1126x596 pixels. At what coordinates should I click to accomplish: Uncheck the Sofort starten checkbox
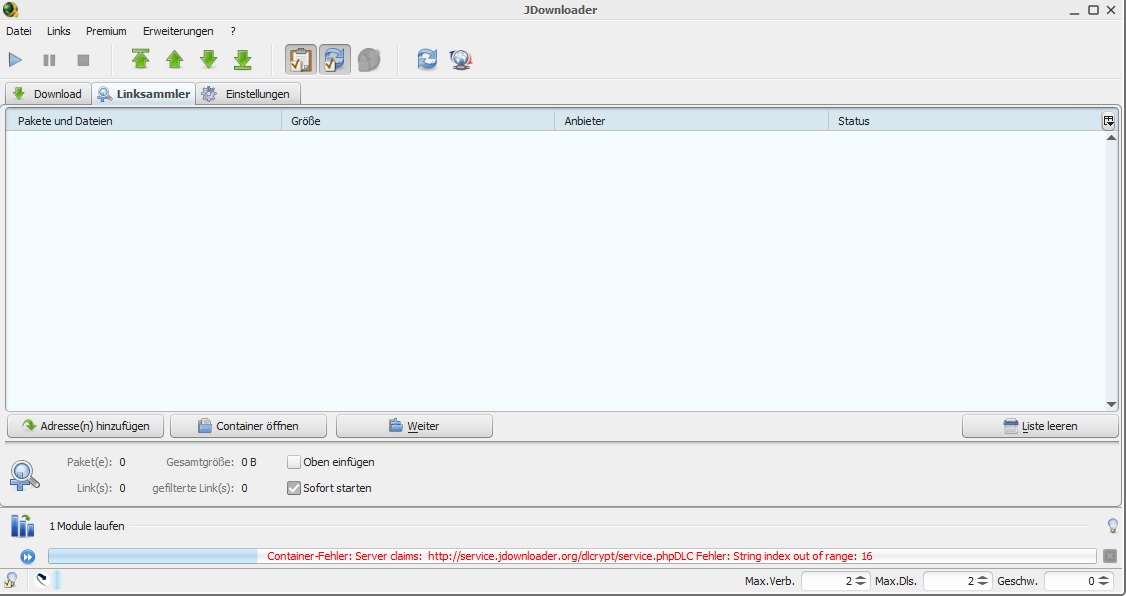tap(294, 488)
